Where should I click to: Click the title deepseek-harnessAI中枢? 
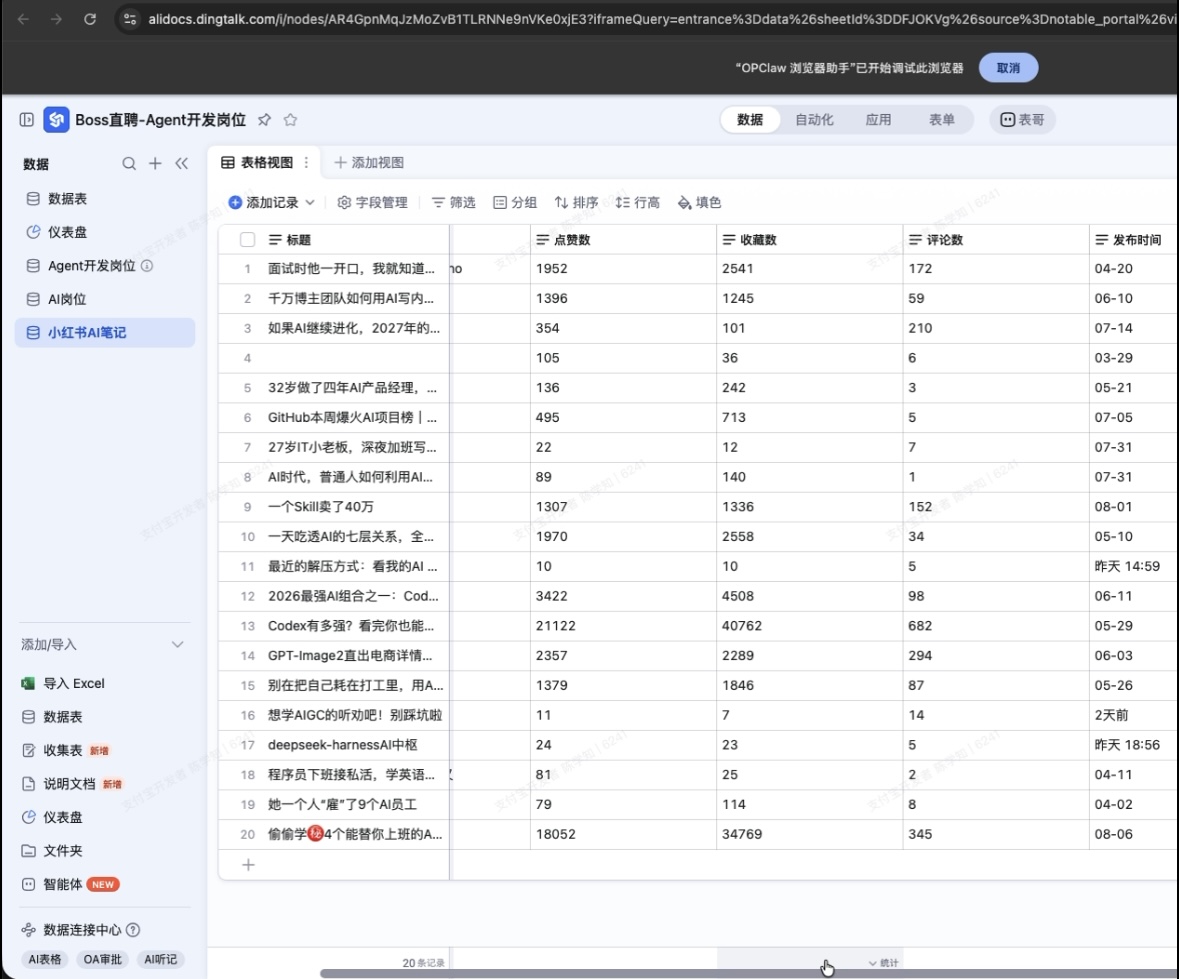click(342, 744)
